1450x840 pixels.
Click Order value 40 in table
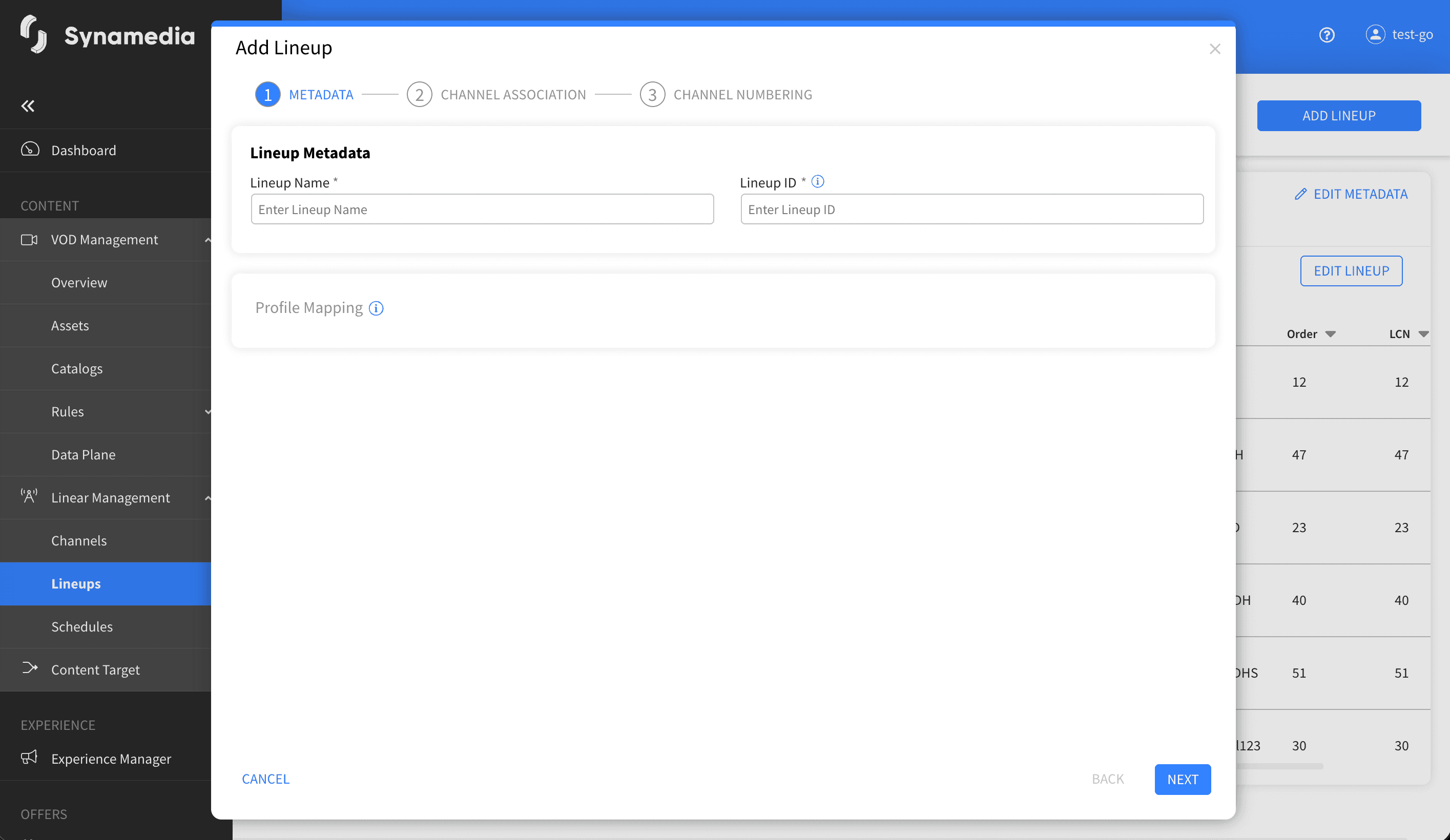1299,601
